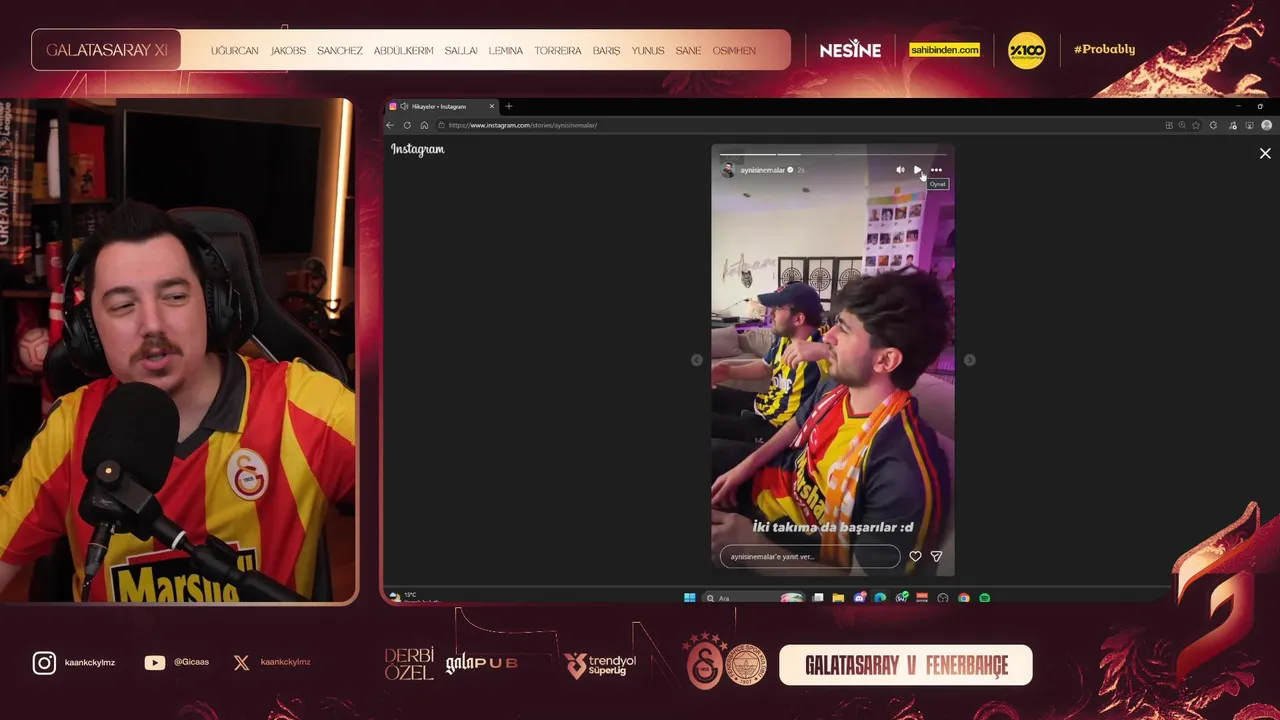Viewport: 1280px width, 720px height.
Task: Click the Instagram icon beside kaankcklymz
Action: [44, 663]
